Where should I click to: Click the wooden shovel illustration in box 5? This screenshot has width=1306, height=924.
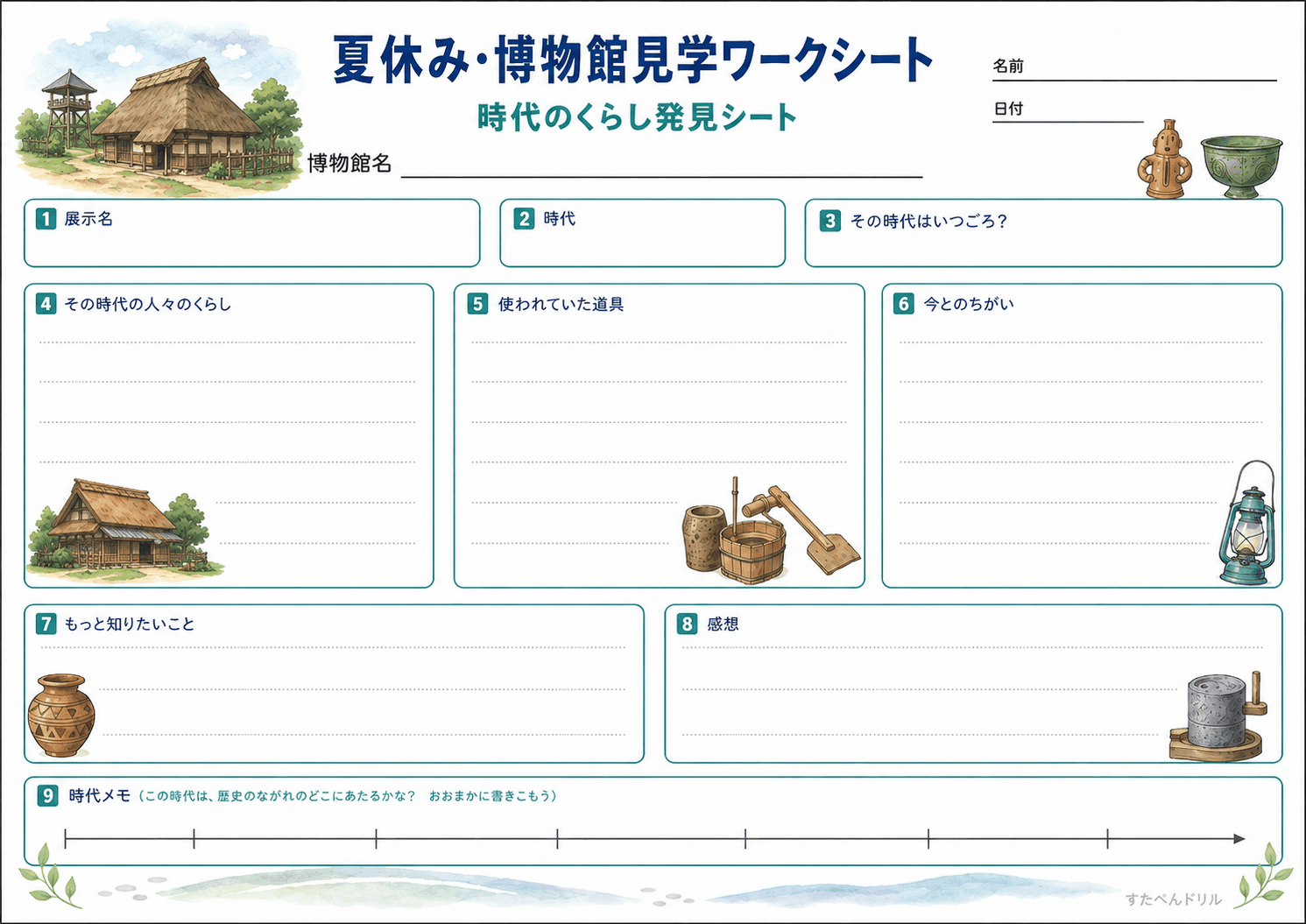(x=803, y=528)
